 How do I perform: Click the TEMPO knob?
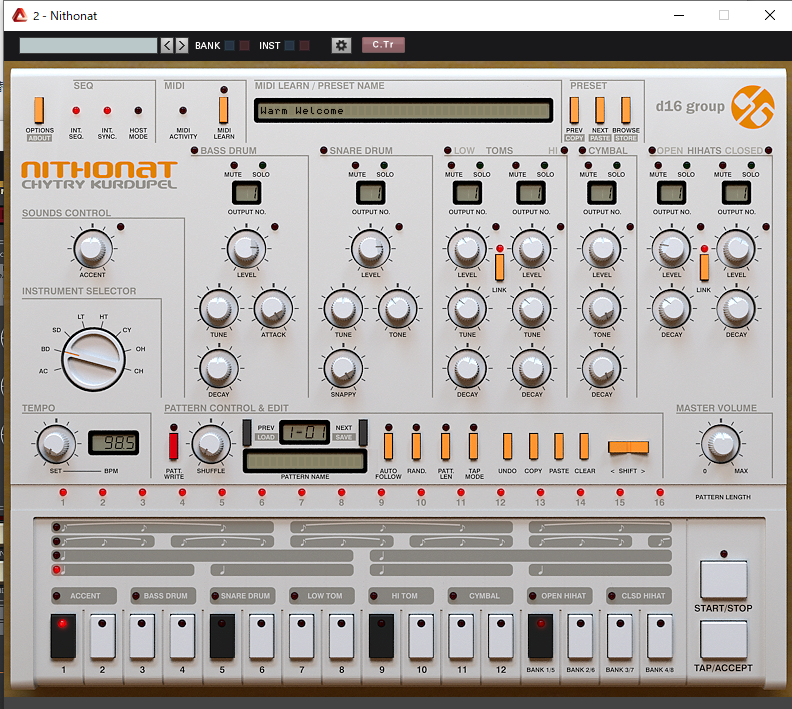click(x=57, y=444)
